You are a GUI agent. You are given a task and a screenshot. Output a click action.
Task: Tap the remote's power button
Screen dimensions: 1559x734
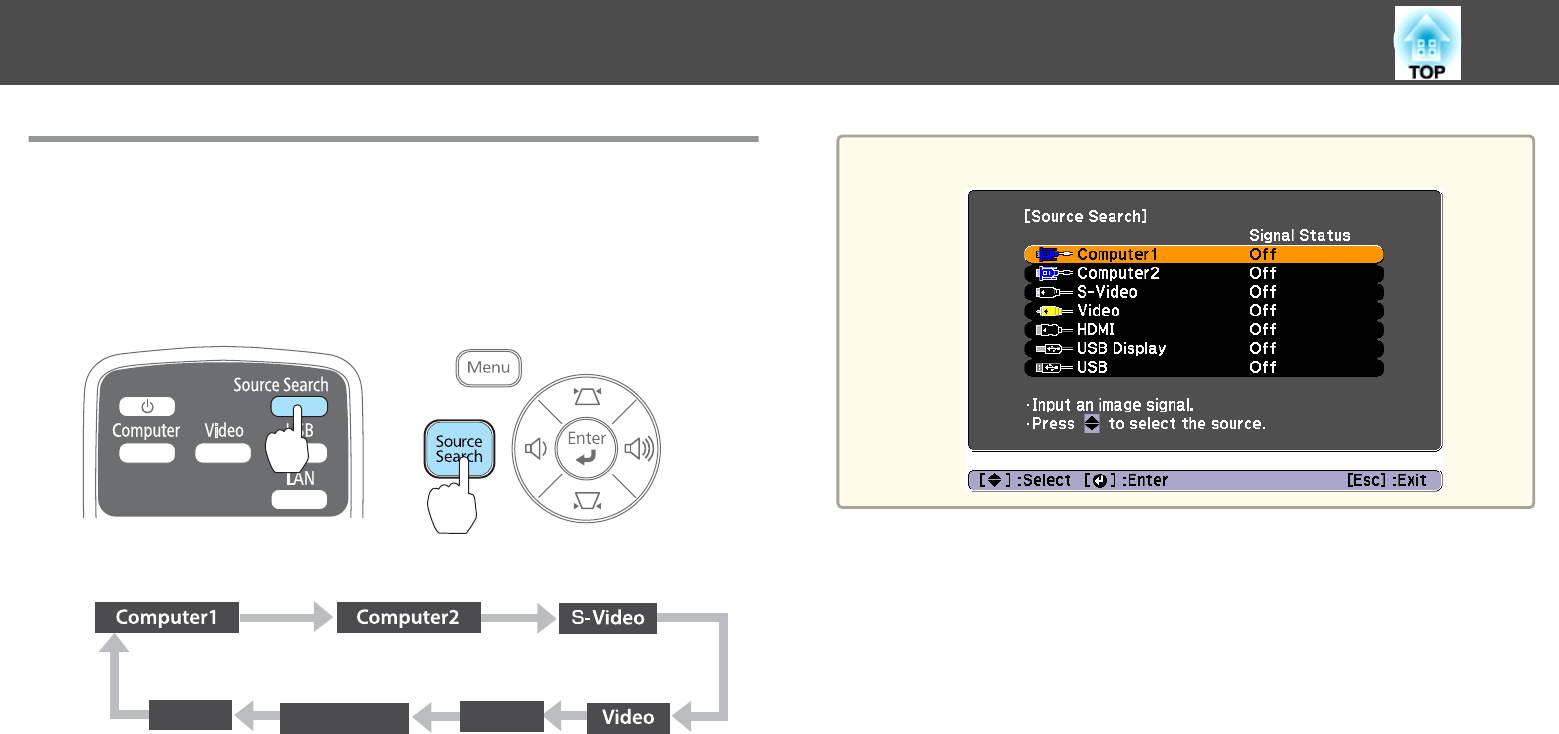pos(148,406)
